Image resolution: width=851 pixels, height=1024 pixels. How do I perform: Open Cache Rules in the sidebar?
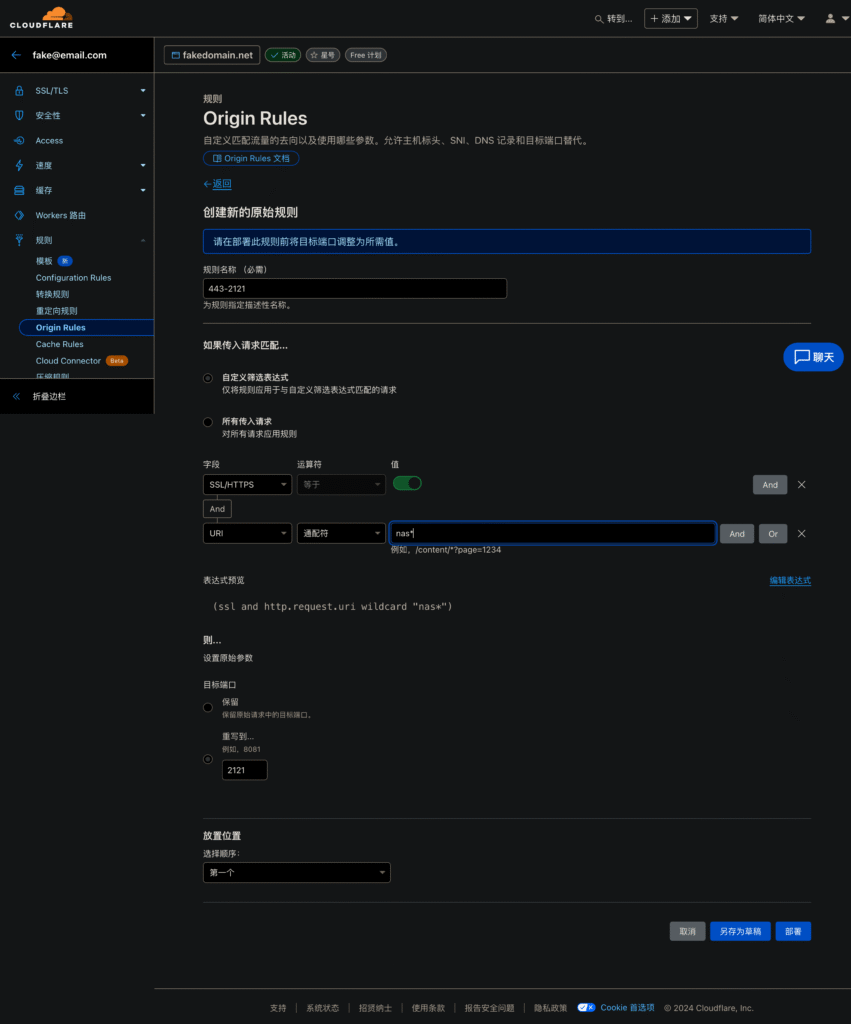pos(59,344)
